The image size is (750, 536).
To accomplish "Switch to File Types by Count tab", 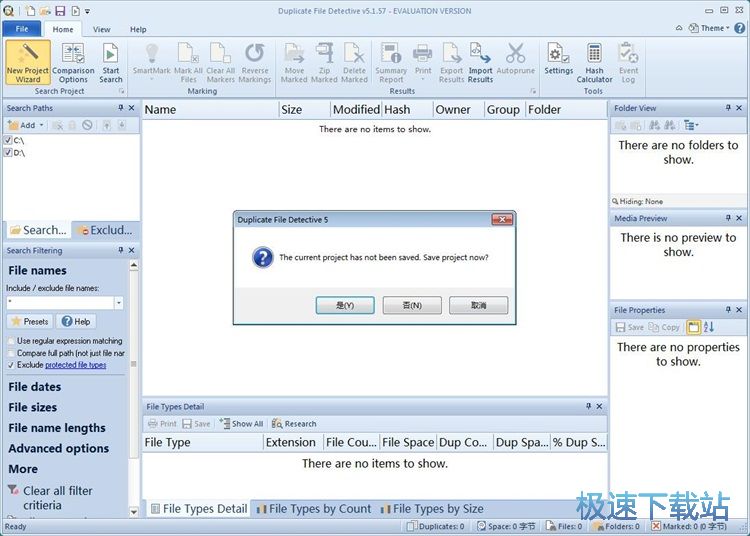I will (314, 509).
